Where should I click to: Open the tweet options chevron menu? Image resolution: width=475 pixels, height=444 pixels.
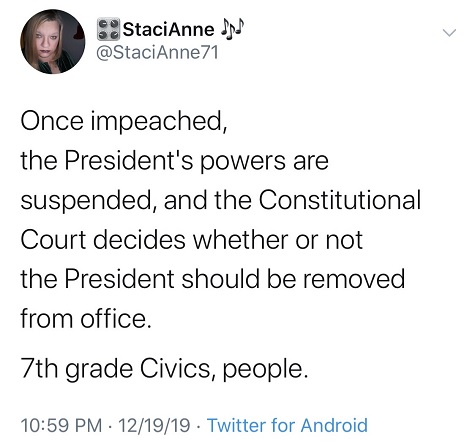[x=449, y=33]
